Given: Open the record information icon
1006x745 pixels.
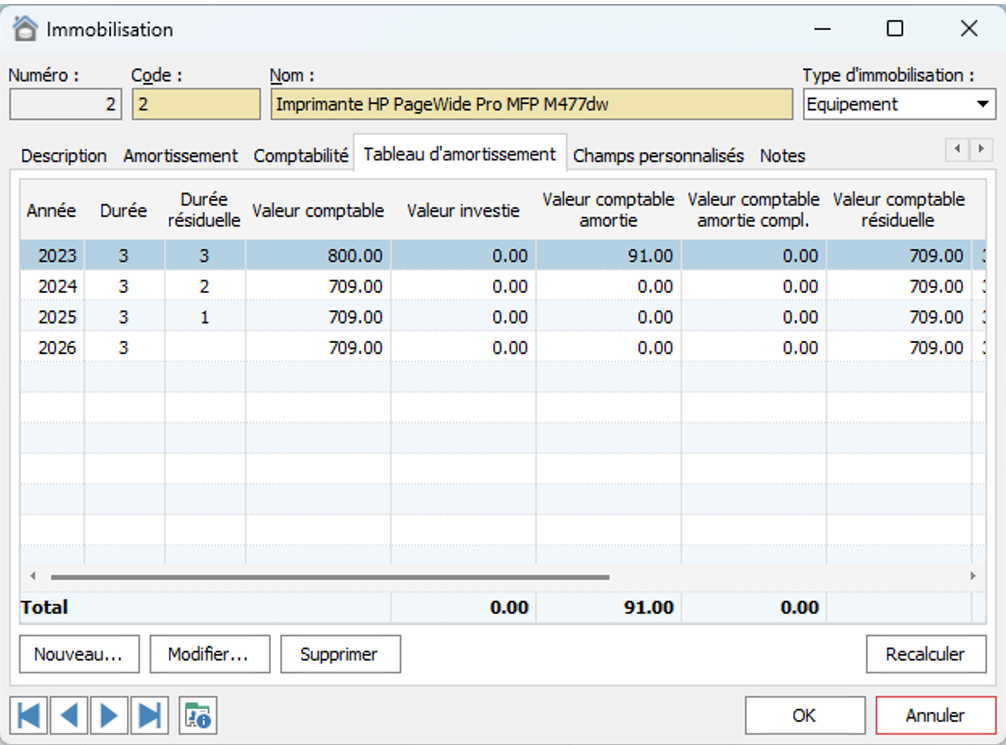Looking at the screenshot, I should (x=198, y=715).
